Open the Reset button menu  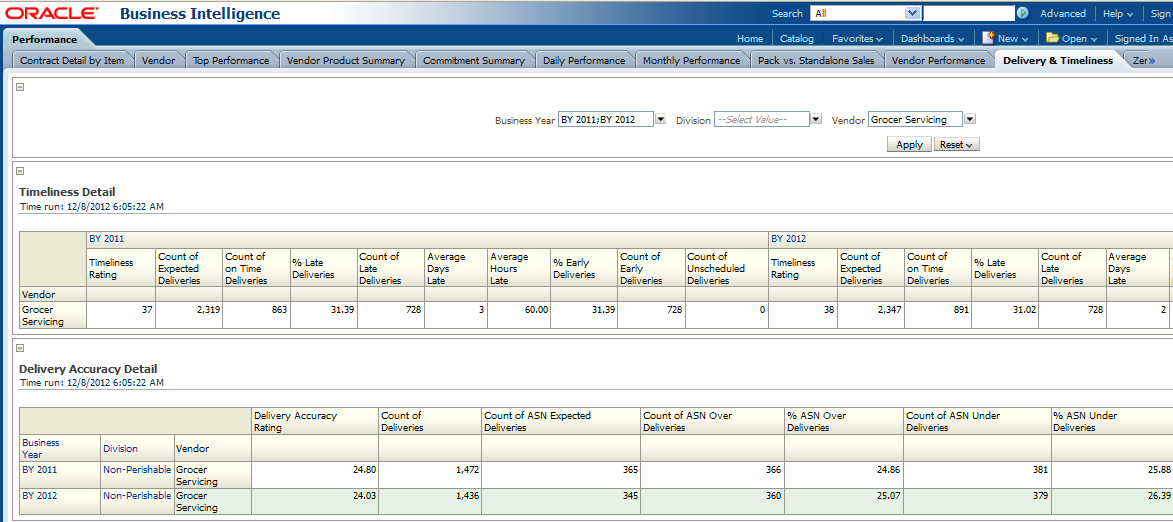click(x=957, y=145)
